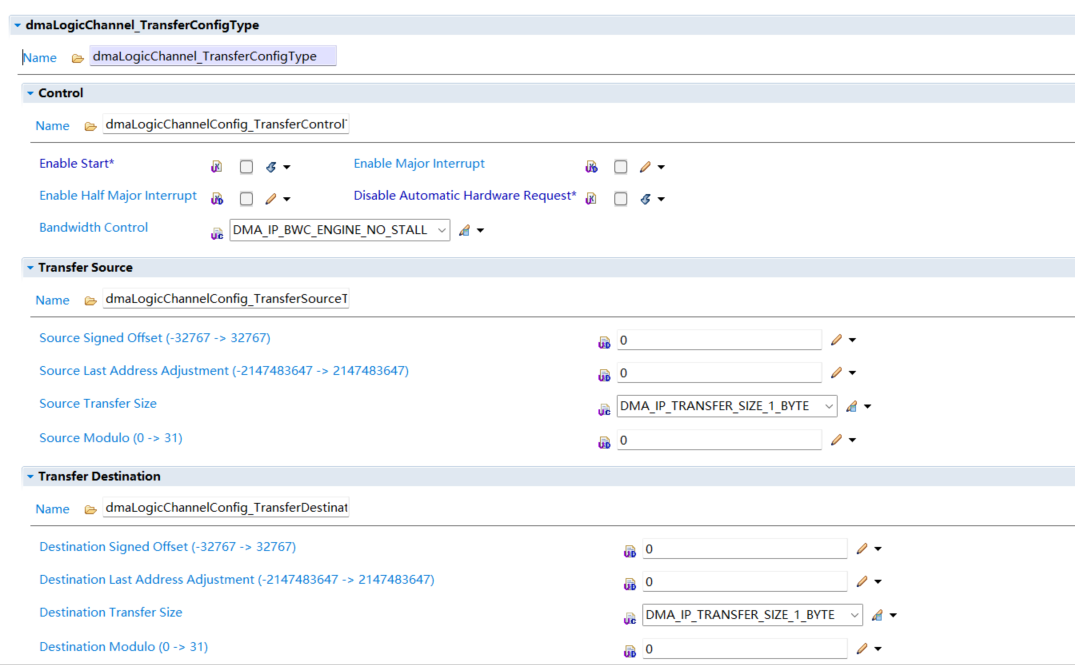This screenshot has width=1075, height=665.
Task: Click the pencil icon for Destination Modulo
Action: click(863, 648)
